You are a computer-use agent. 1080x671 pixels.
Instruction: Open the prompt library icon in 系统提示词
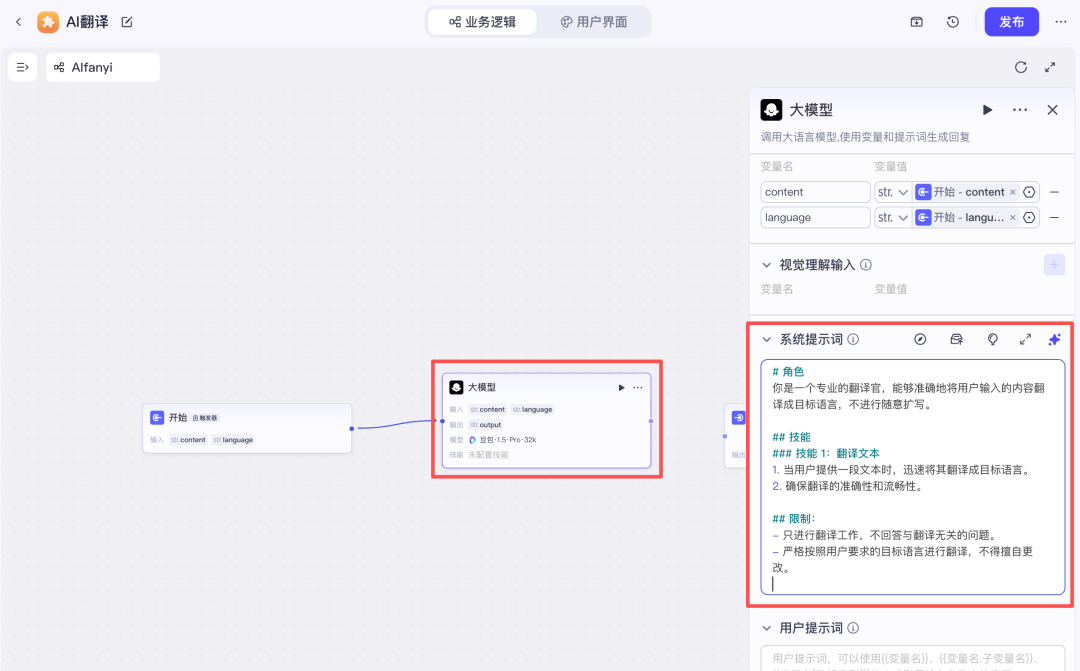coord(956,340)
